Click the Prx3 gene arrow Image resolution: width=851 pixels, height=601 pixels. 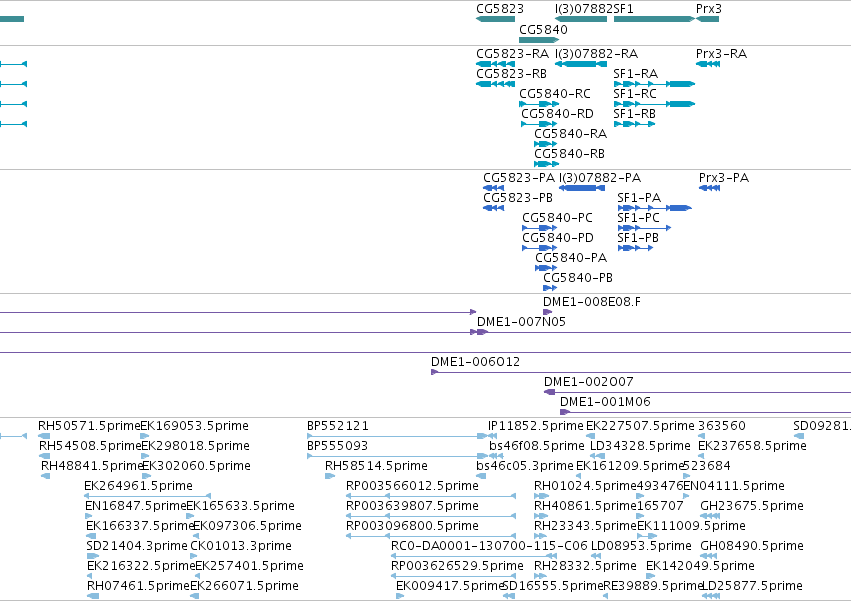click(708, 19)
